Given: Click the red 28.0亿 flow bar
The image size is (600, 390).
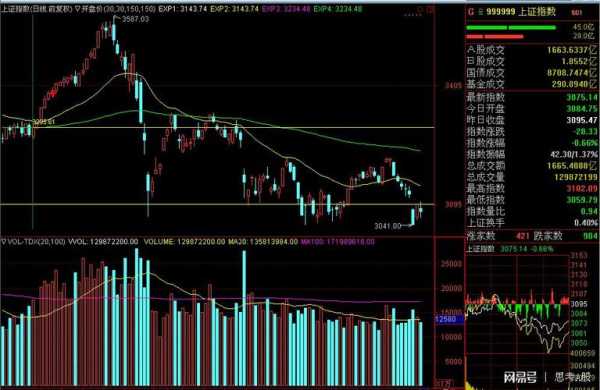Looking at the screenshot, I should [x=495, y=37].
